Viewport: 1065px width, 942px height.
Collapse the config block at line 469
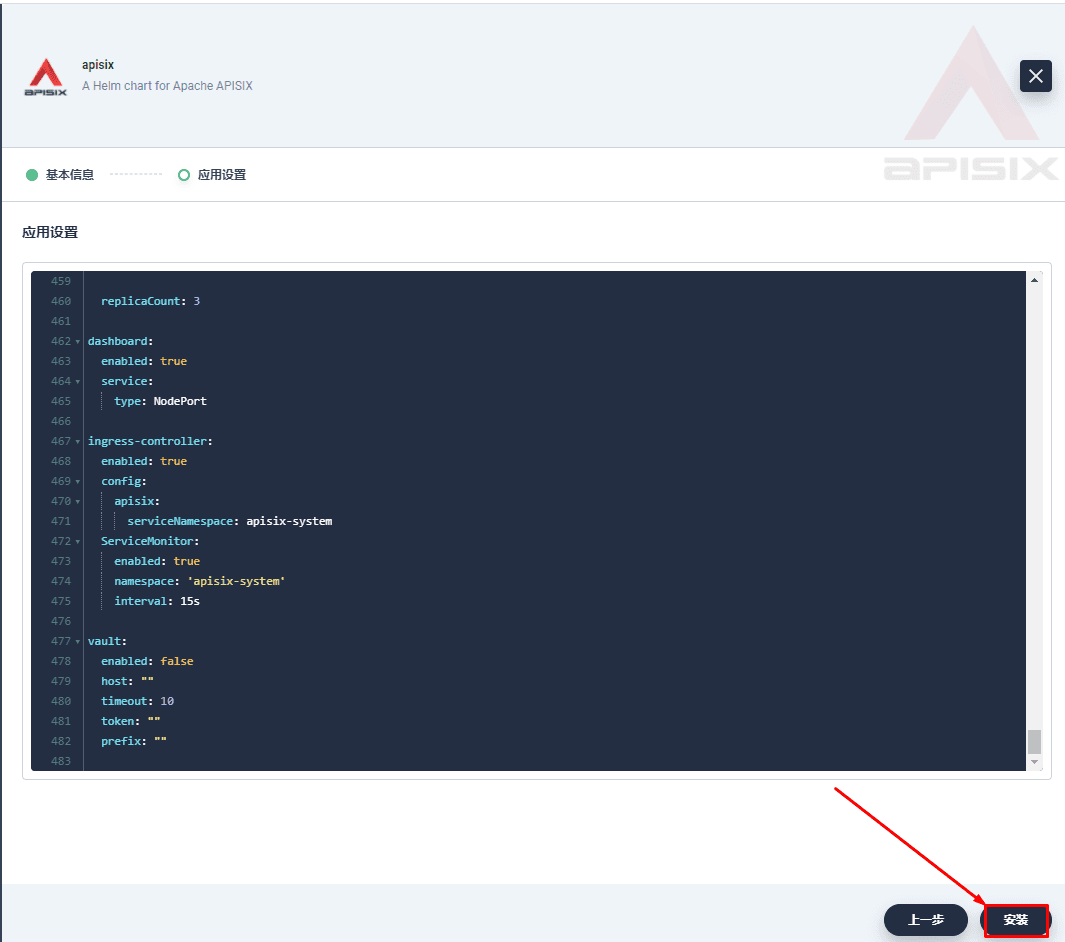pyautogui.click(x=77, y=482)
